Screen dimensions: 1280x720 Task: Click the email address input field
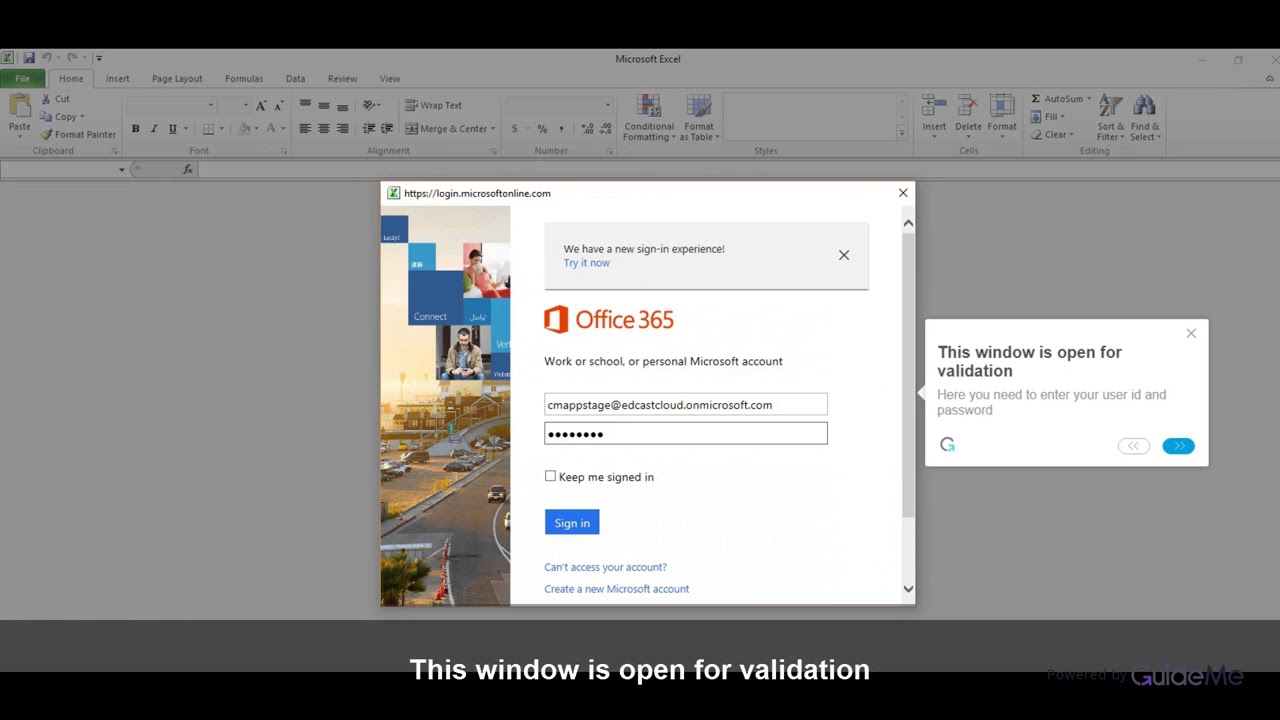(686, 404)
